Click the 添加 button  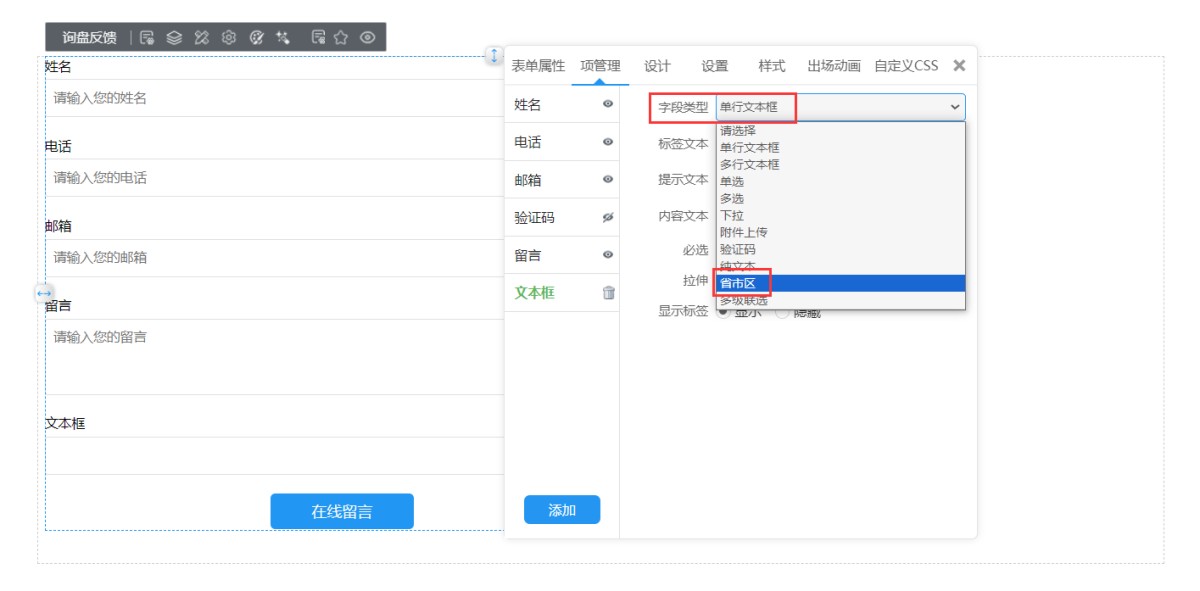(562, 510)
